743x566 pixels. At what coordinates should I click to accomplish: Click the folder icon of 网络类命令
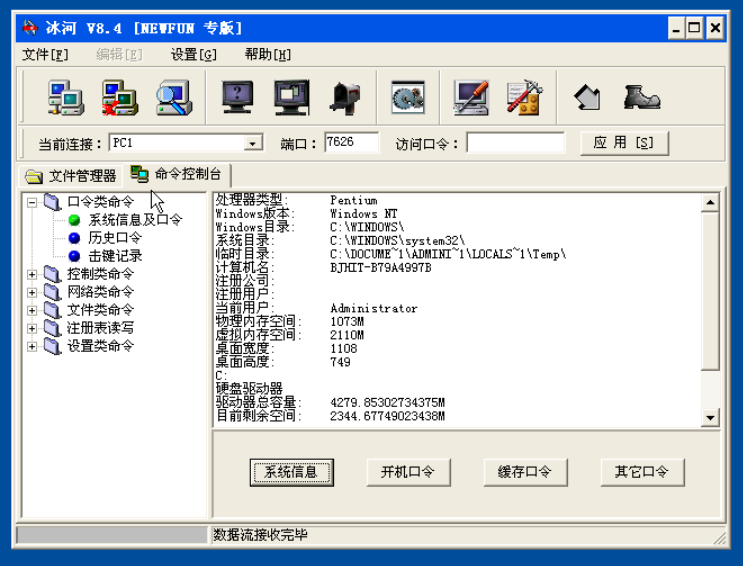click(x=52, y=292)
